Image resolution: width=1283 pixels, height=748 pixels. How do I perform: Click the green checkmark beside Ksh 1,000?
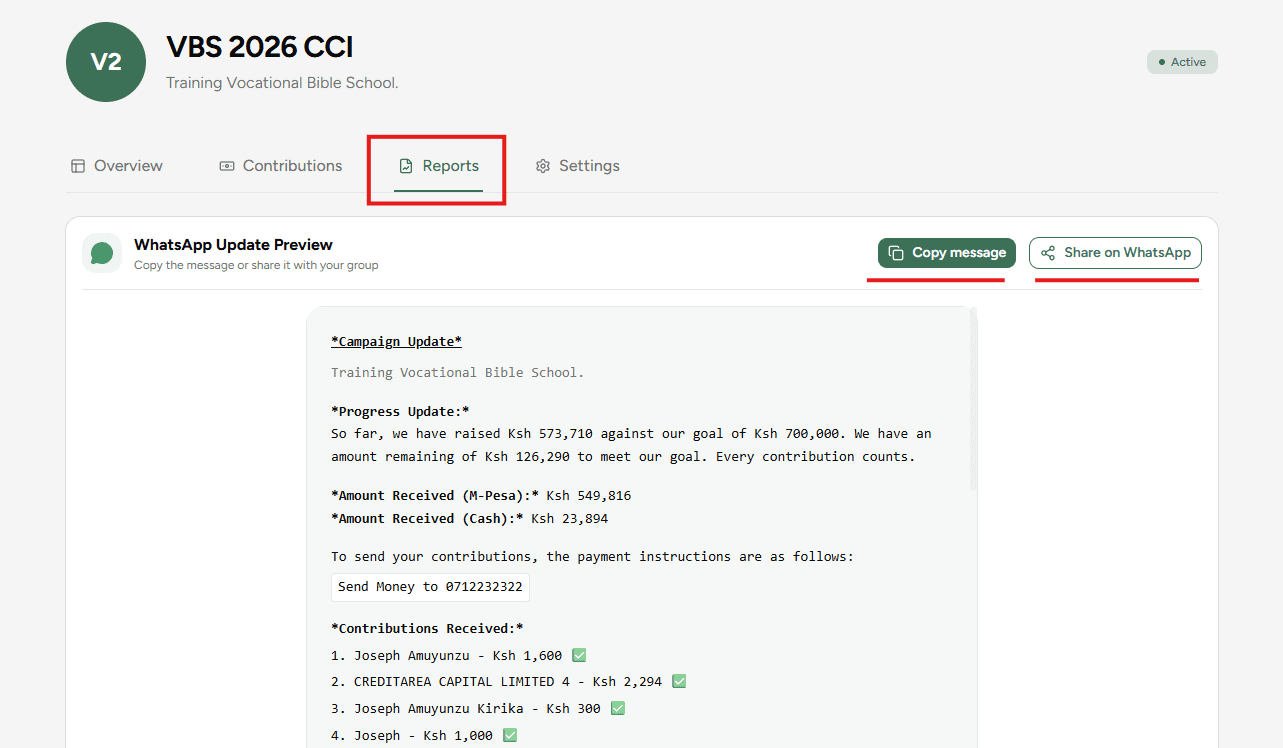pos(510,736)
